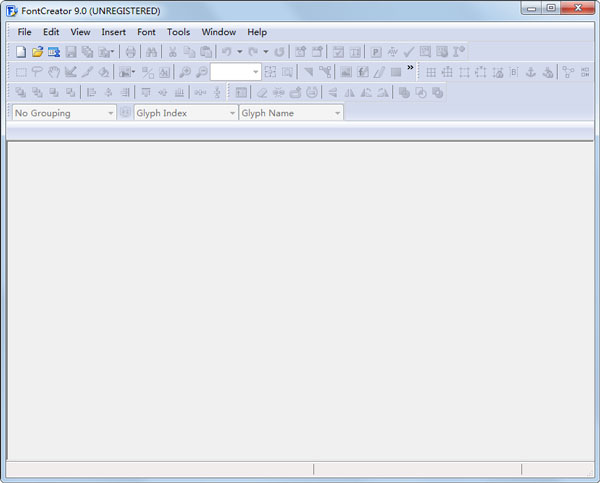The image size is (600, 483).
Task: Click the scissors Cut icon
Action: point(173,52)
